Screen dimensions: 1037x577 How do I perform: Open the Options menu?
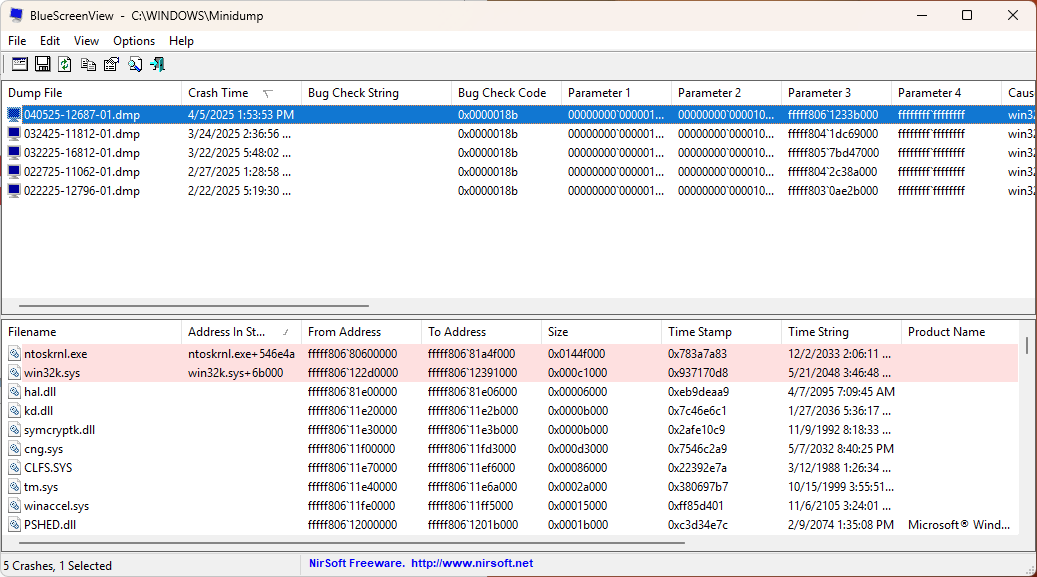click(134, 41)
